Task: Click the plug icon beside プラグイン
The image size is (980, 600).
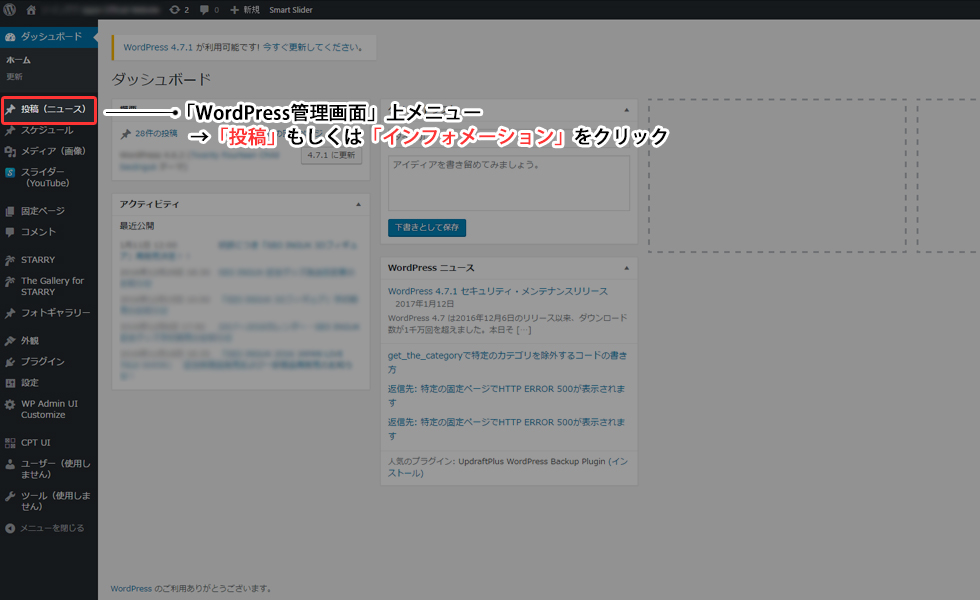Action: pyautogui.click(x=10, y=362)
